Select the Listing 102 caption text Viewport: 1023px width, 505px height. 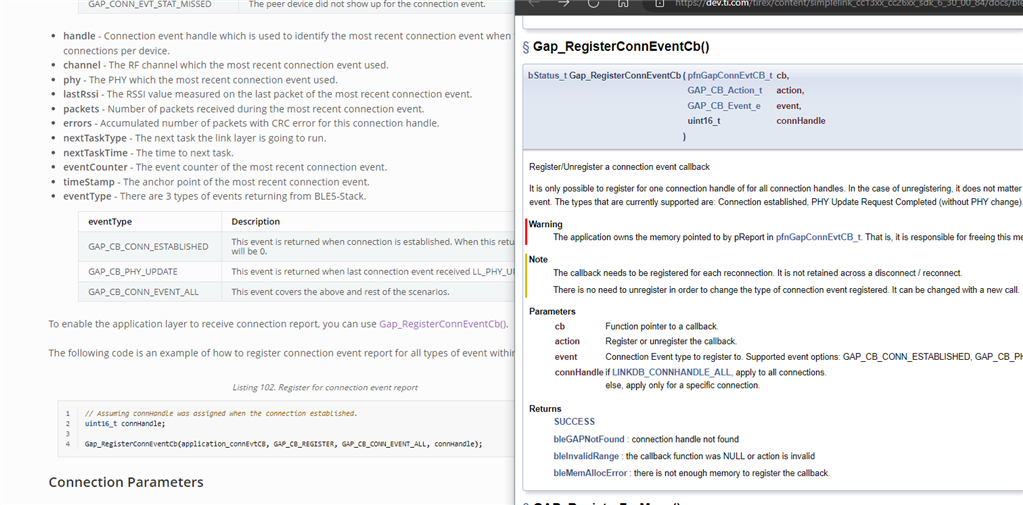click(x=325, y=388)
